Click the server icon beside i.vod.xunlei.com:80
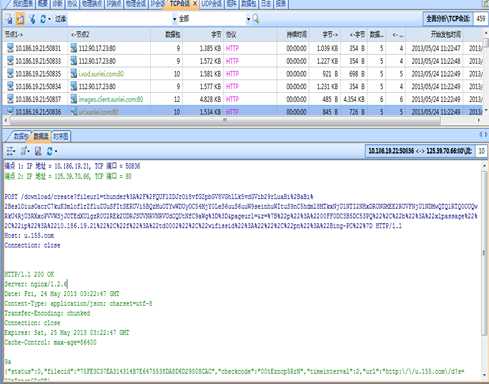The height and width of the screenshot is (384, 489). click(x=74, y=74)
